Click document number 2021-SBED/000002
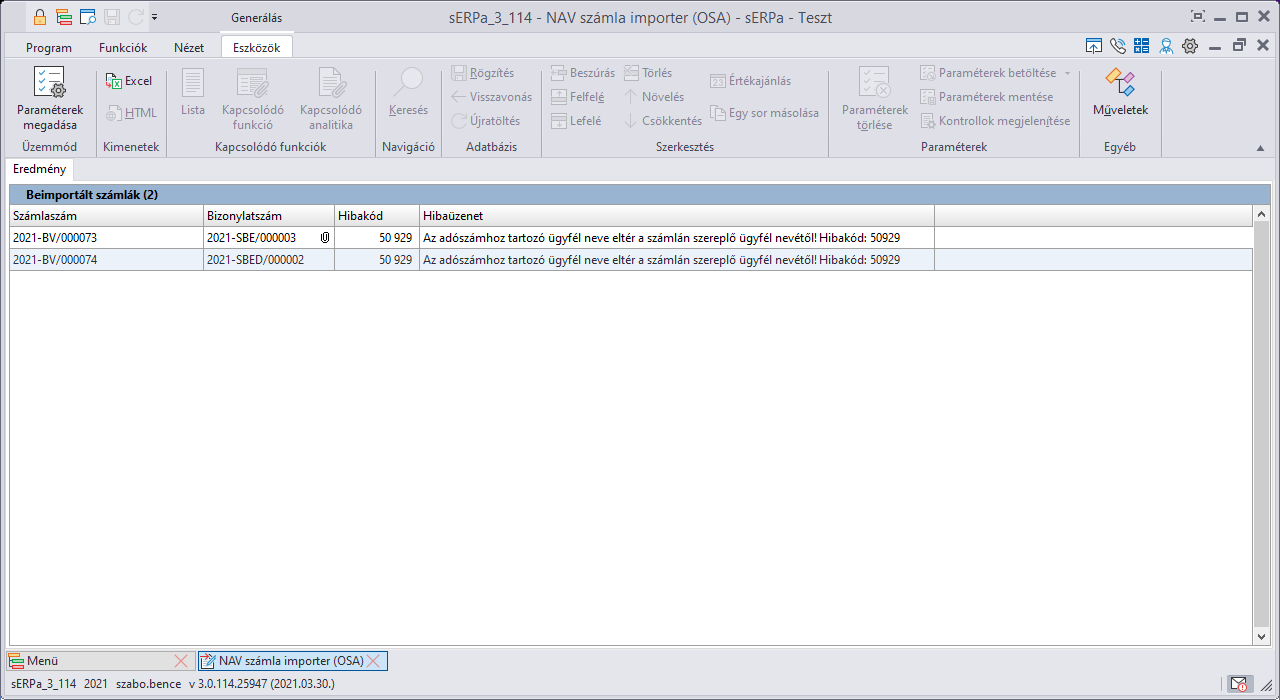Screen dimensions: 1280x700 coord(255,260)
